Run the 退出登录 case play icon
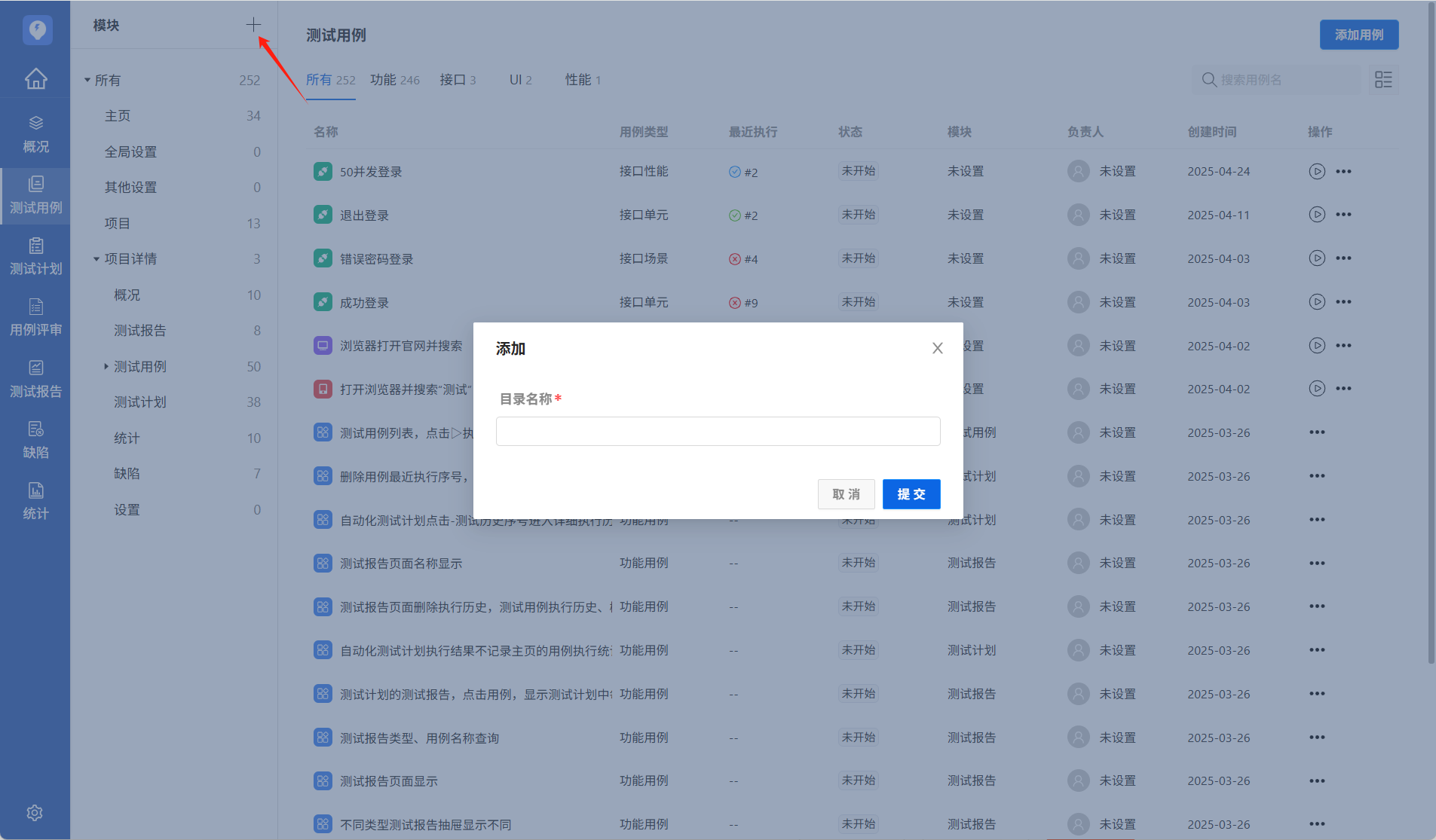Viewport: 1436px width, 840px height. [x=1316, y=215]
